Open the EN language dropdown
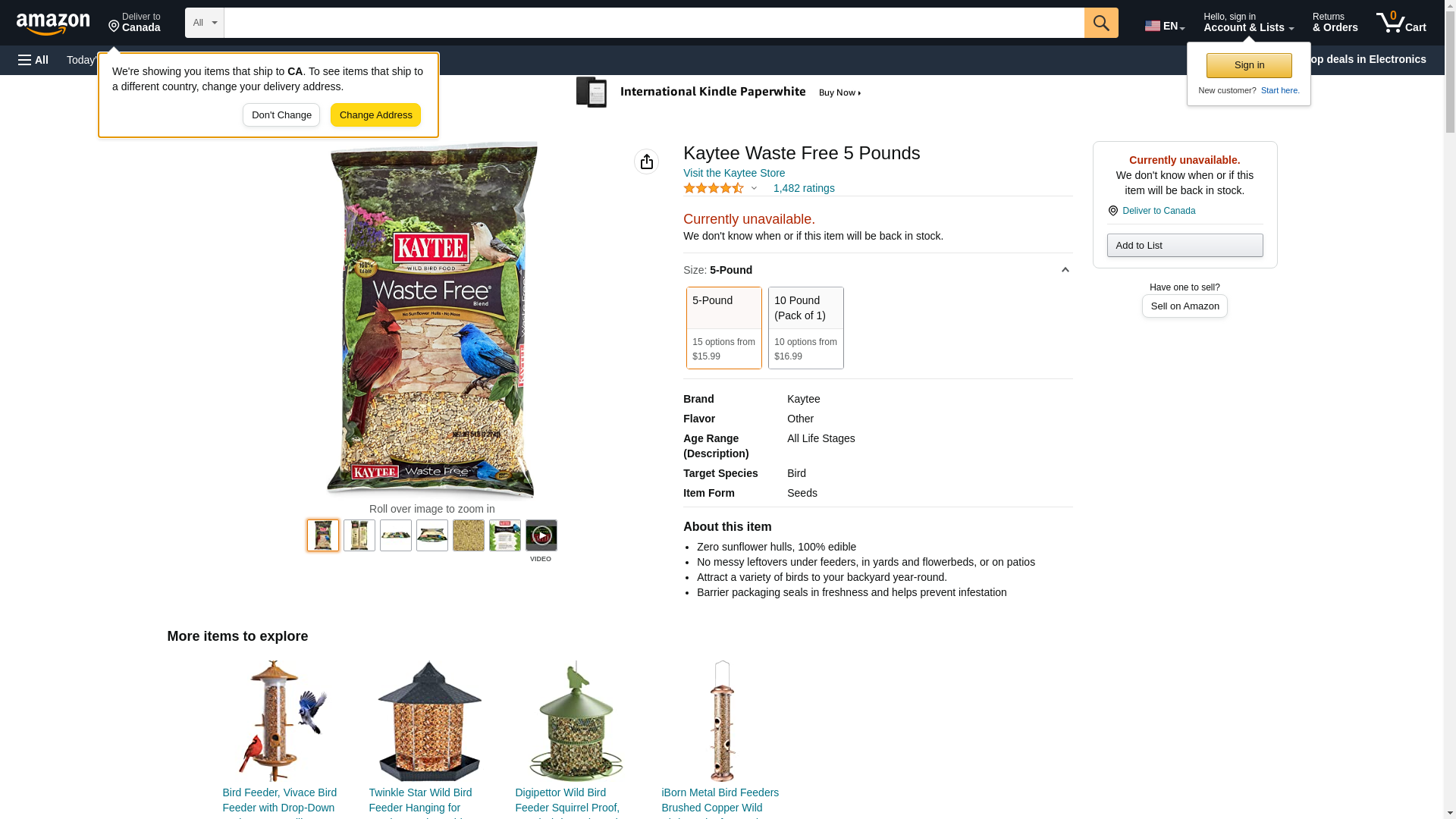 coord(1165,25)
